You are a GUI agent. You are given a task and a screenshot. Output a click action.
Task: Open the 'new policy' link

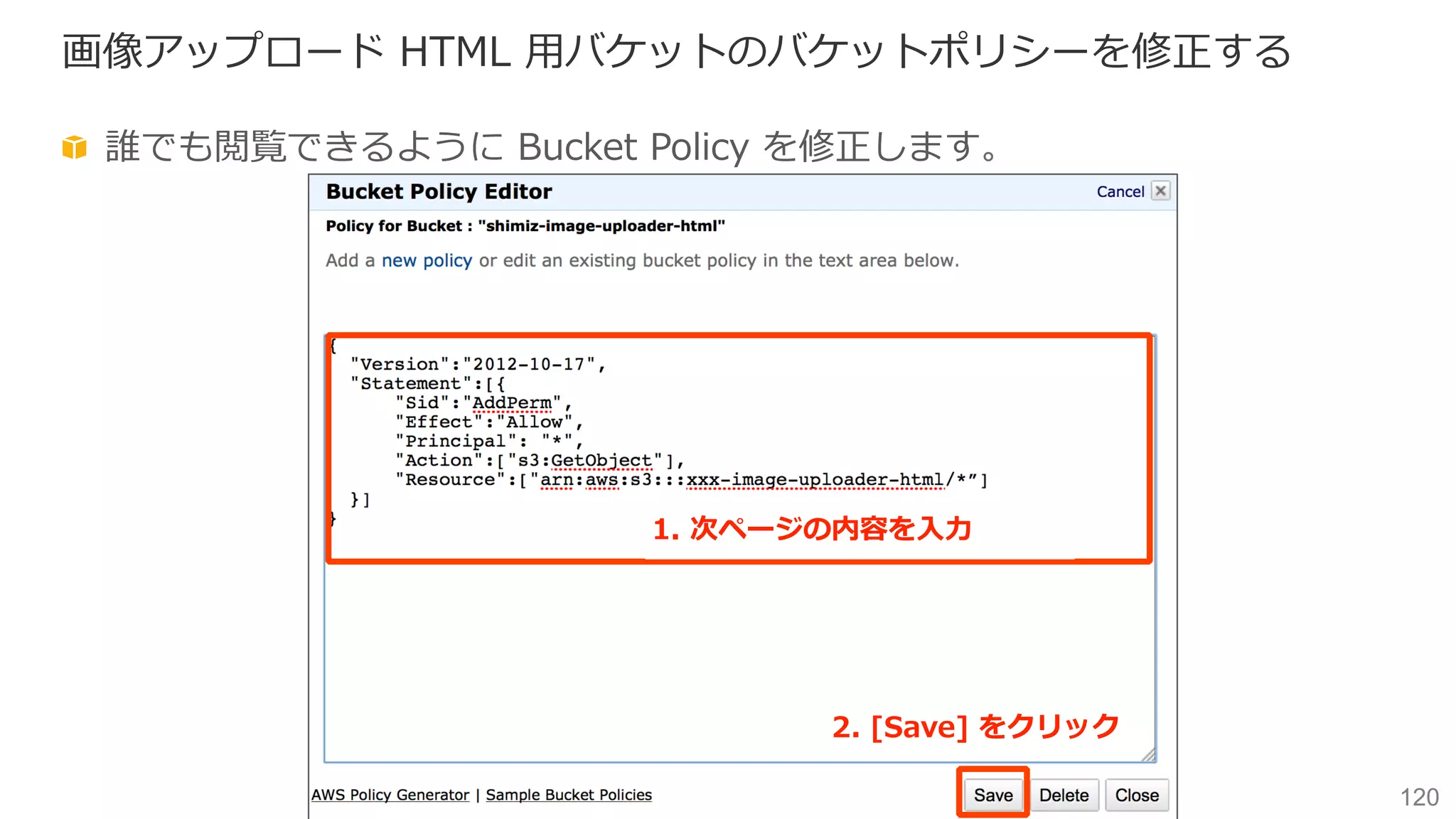427,260
